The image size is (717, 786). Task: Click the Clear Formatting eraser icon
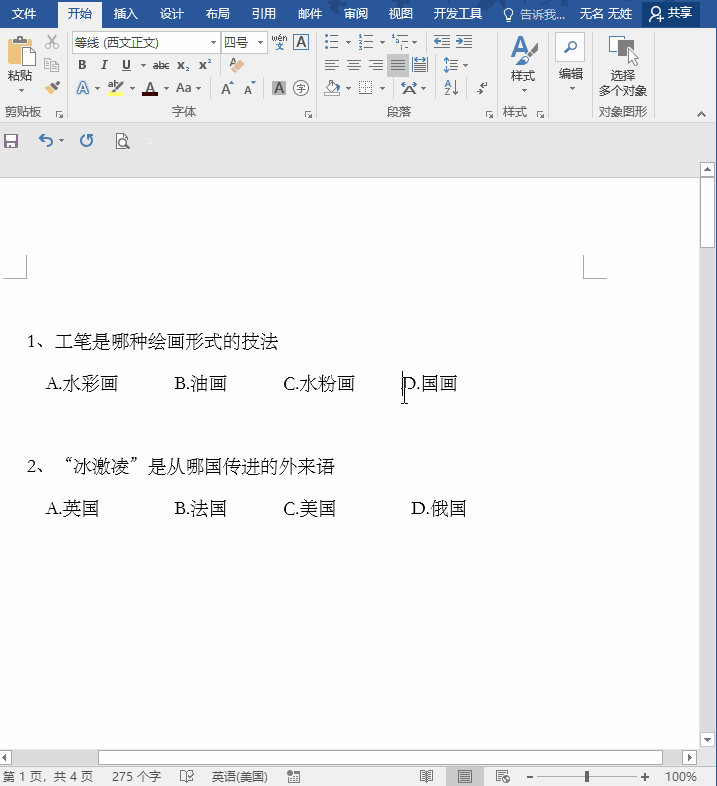(236, 65)
